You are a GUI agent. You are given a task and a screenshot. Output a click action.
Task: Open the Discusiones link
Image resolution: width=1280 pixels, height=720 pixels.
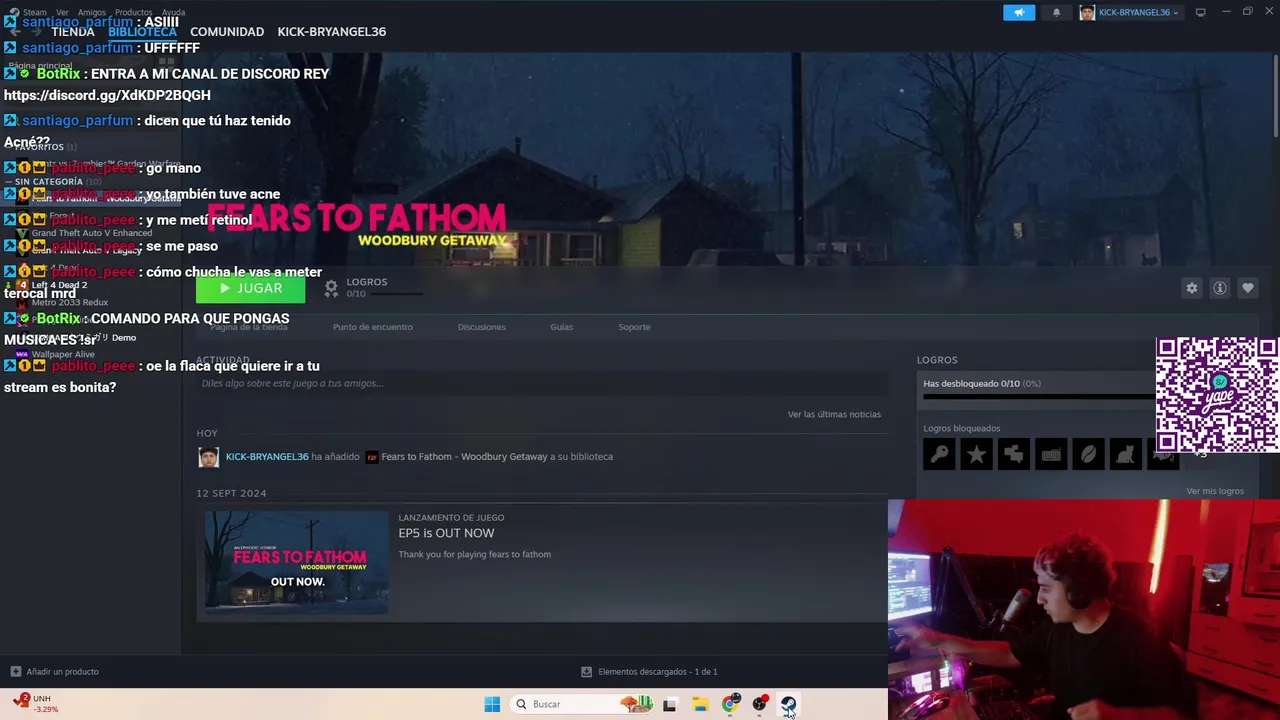pyautogui.click(x=481, y=327)
